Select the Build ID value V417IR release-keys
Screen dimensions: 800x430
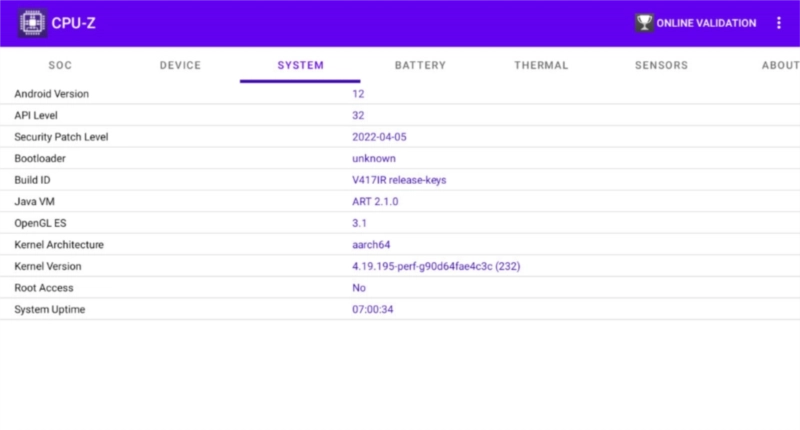pos(399,180)
